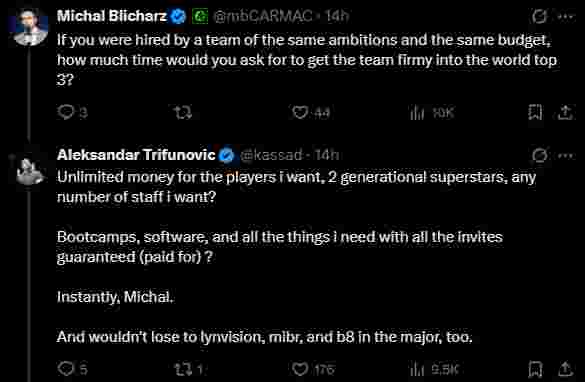Image resolution: width=585 pixels, height=382 pixels.
Task: Bookmark Michal Blicharz's tweet
Action: click(535, 112)
